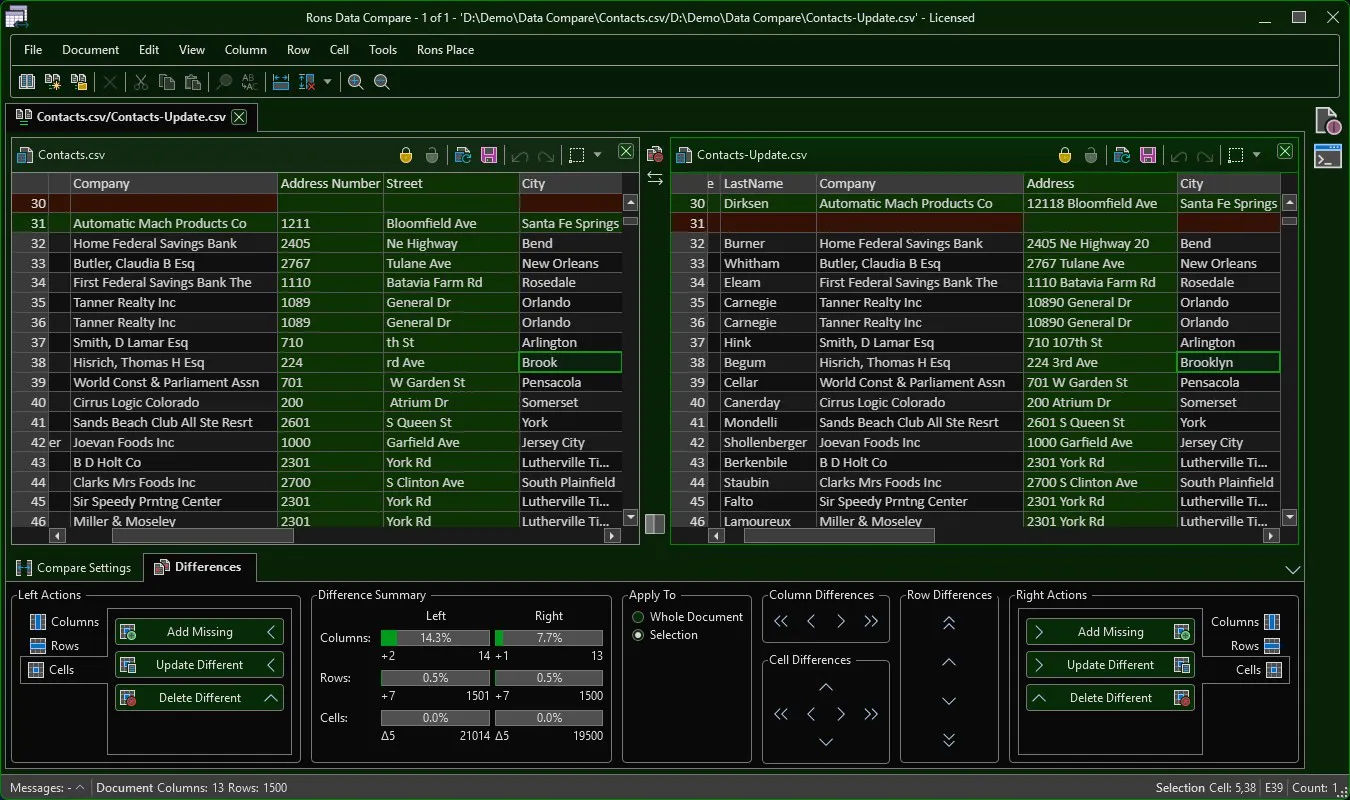
Task: Switch Left Actions to Columns
Action: coord(65,622)
